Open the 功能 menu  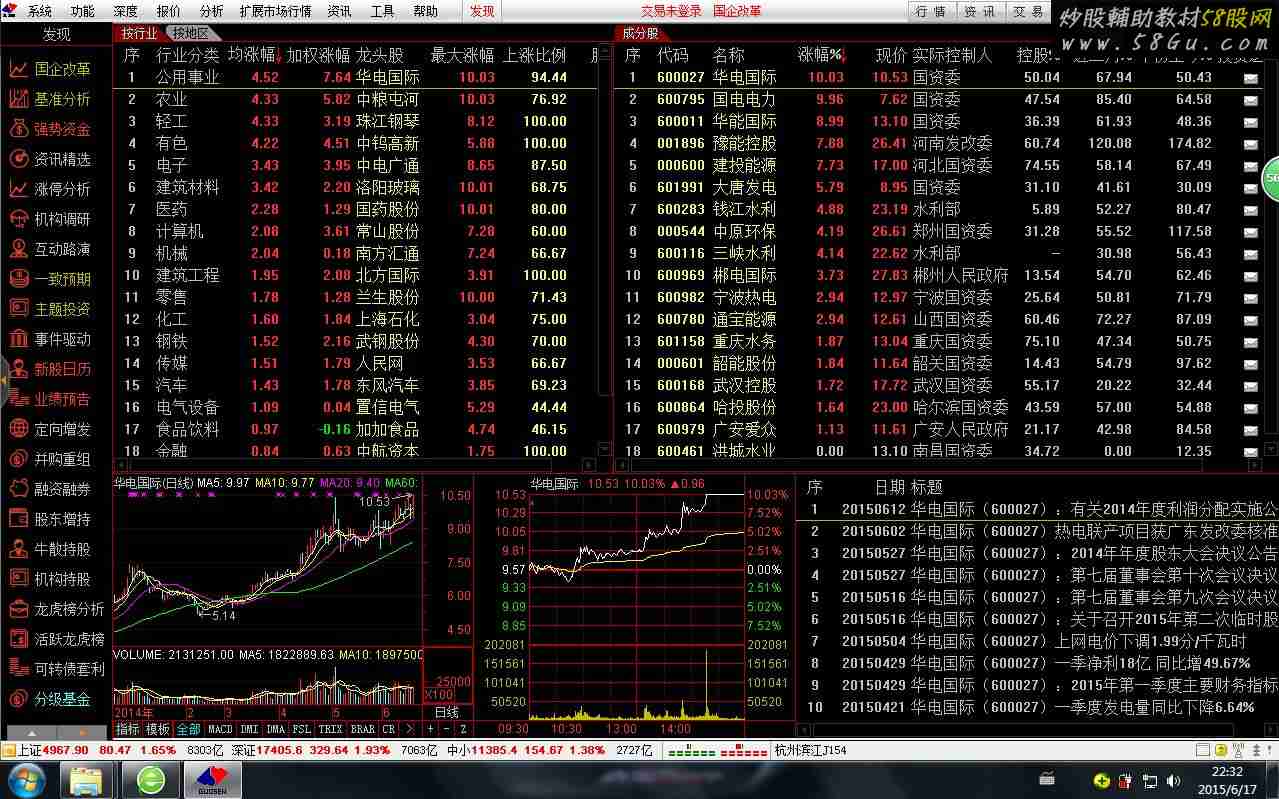pos(83,11)
